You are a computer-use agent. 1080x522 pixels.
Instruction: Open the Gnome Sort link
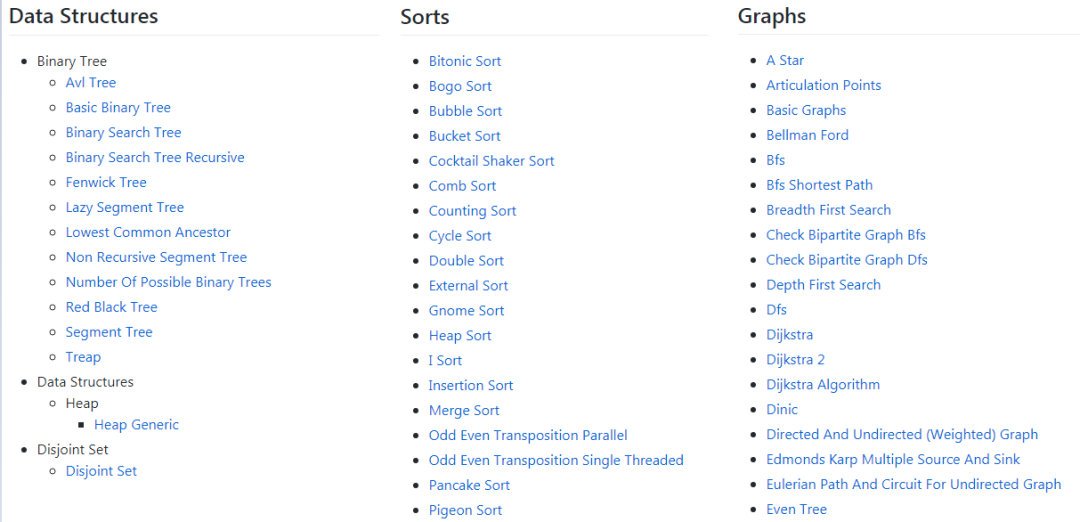(466, 311)
